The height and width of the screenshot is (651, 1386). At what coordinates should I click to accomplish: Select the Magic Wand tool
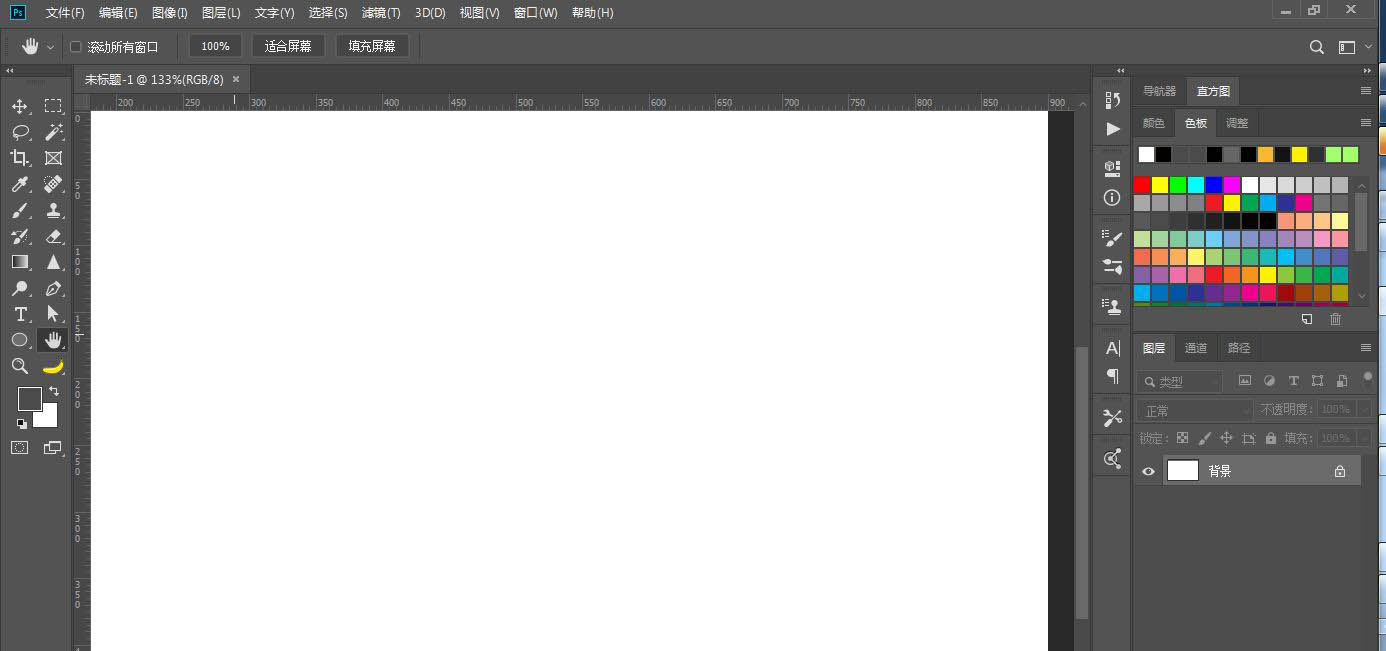pos(53,132)
